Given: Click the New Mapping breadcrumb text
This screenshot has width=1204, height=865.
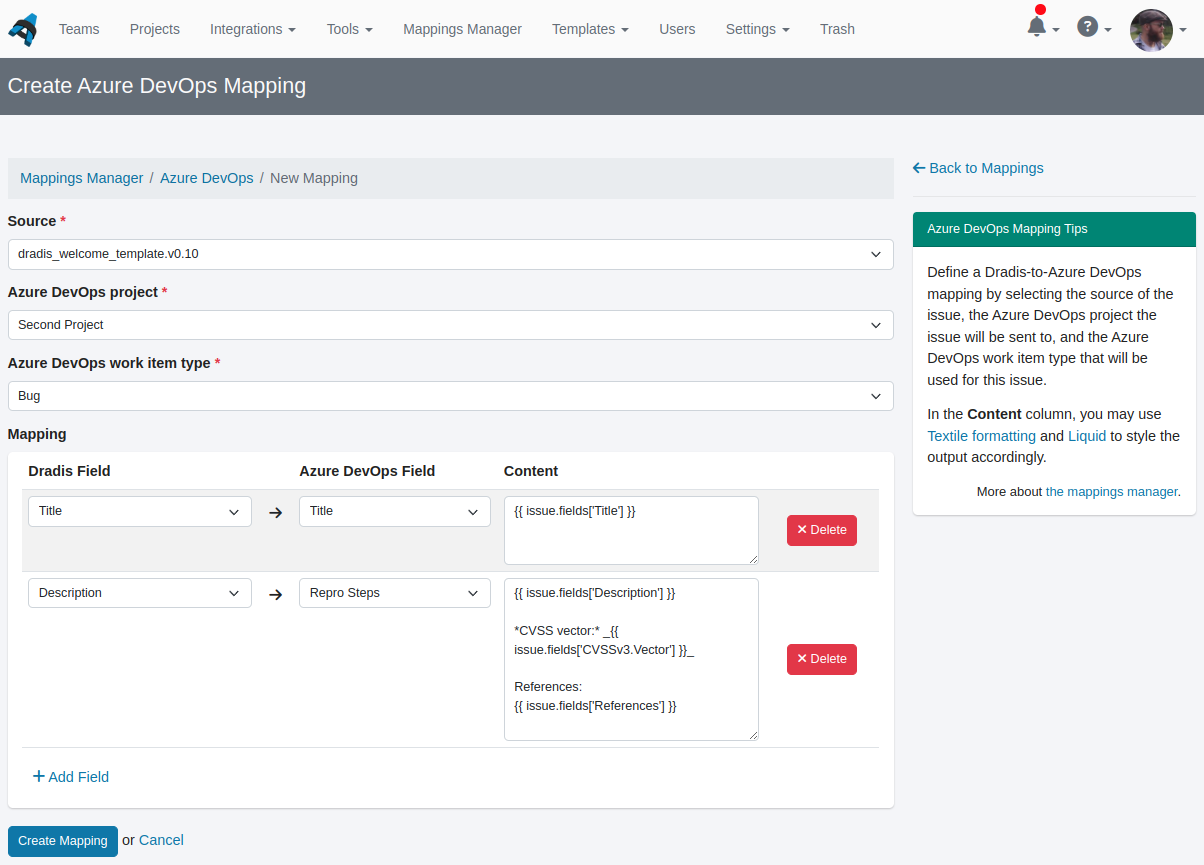Looking at the screenshot, I should click(314, 178).
